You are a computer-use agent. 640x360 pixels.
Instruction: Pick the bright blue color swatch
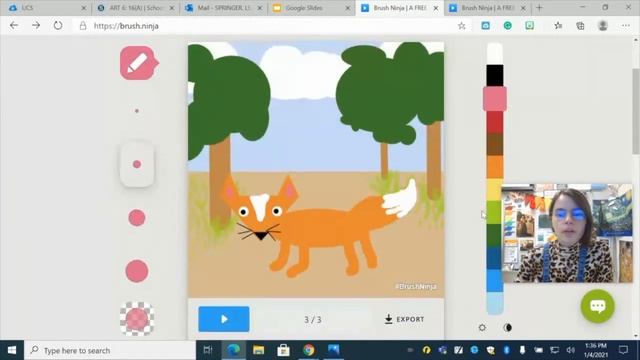[495, 281]
